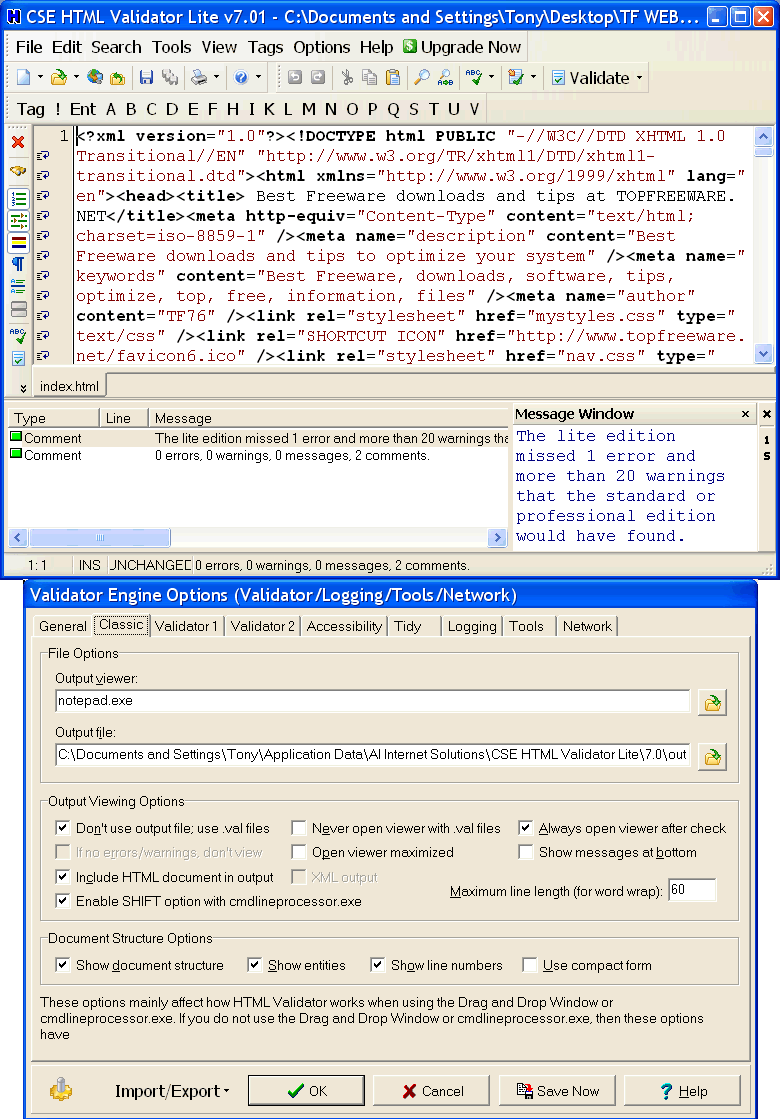The width and height of the screenshot is (780, 1119).
Task: Click the Undo toolbar icon
Action: [x=295, y=77]
